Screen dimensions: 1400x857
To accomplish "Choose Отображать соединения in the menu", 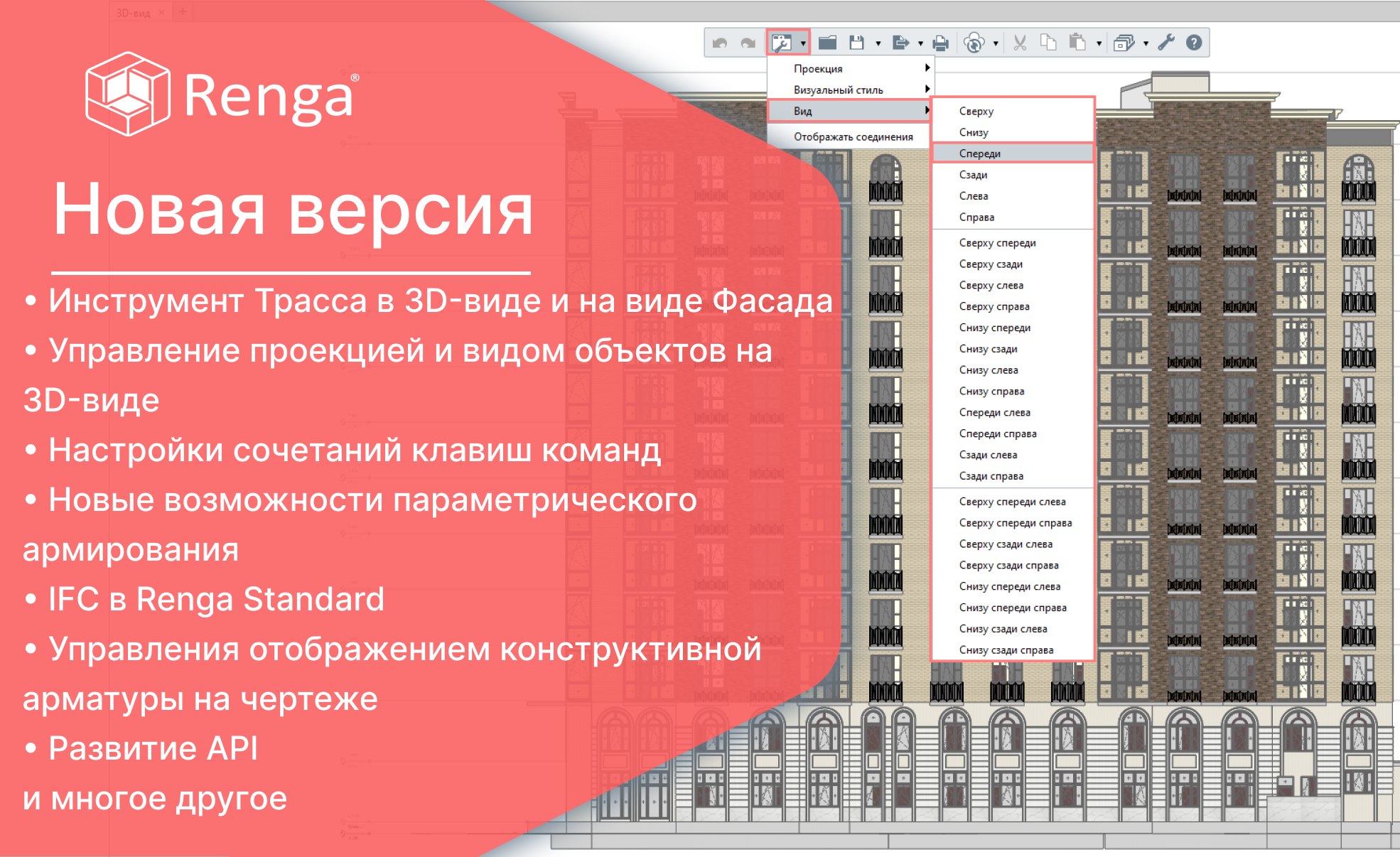I will [851, 136].
